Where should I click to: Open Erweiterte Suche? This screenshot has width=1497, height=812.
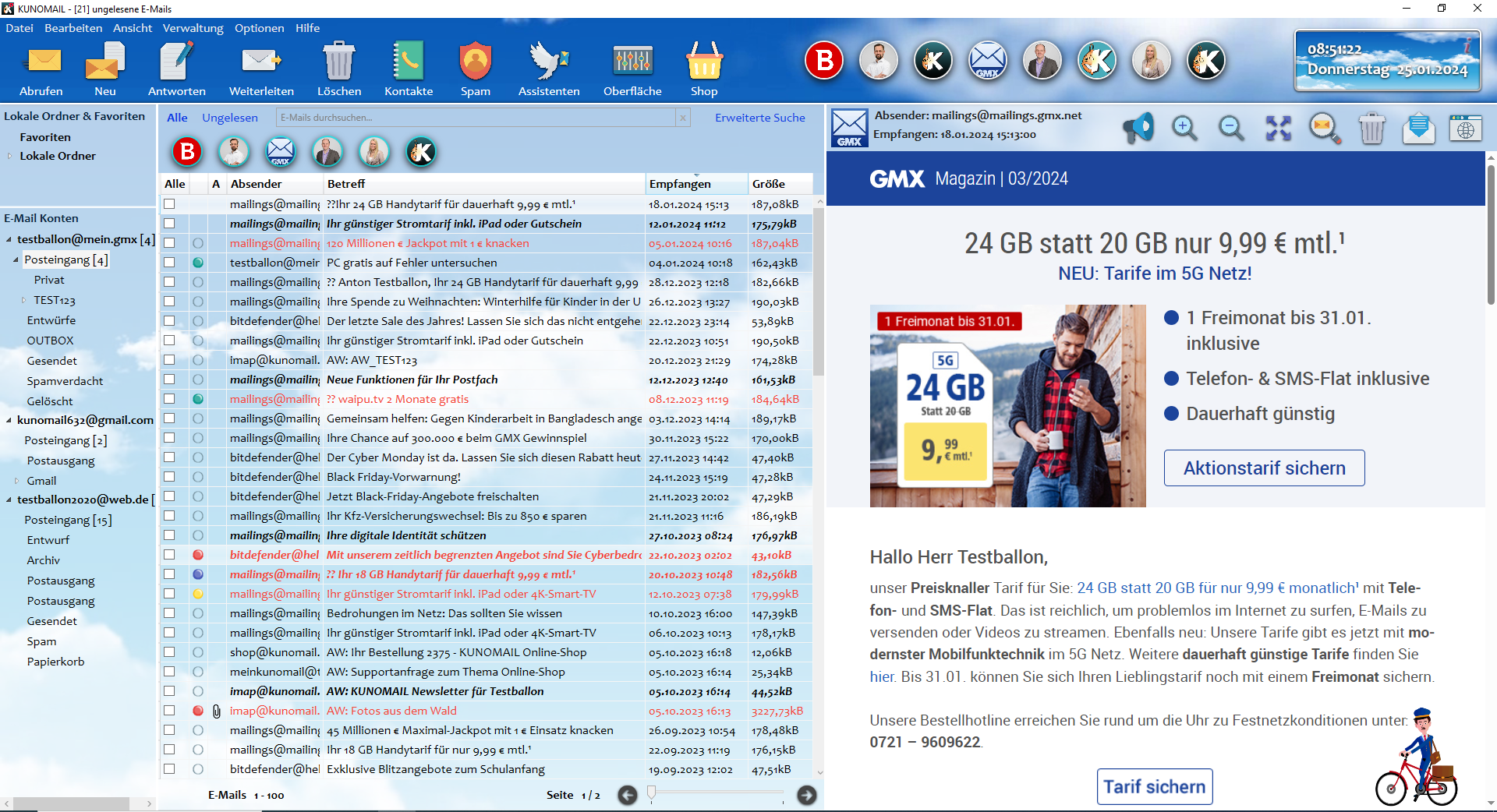pos(760,118)
